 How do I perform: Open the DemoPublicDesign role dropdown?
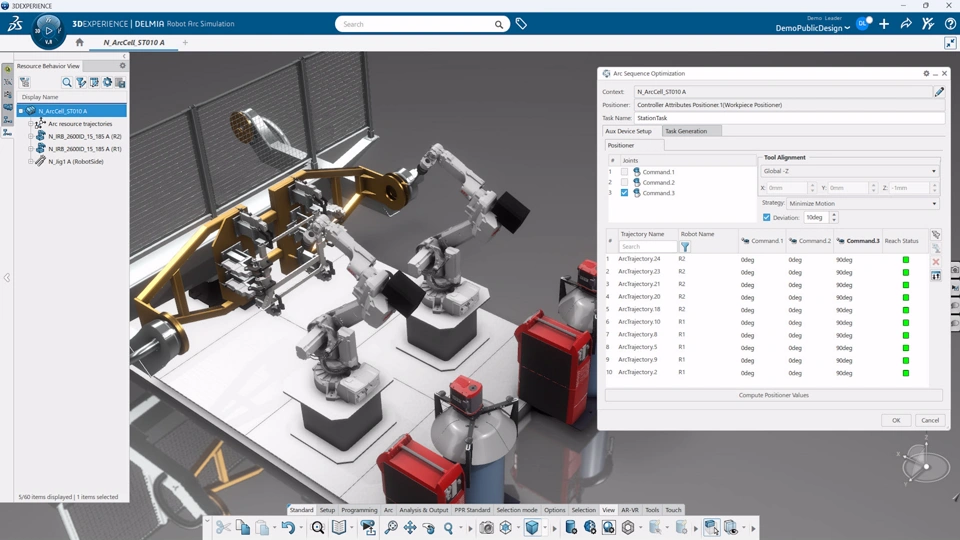812,28
